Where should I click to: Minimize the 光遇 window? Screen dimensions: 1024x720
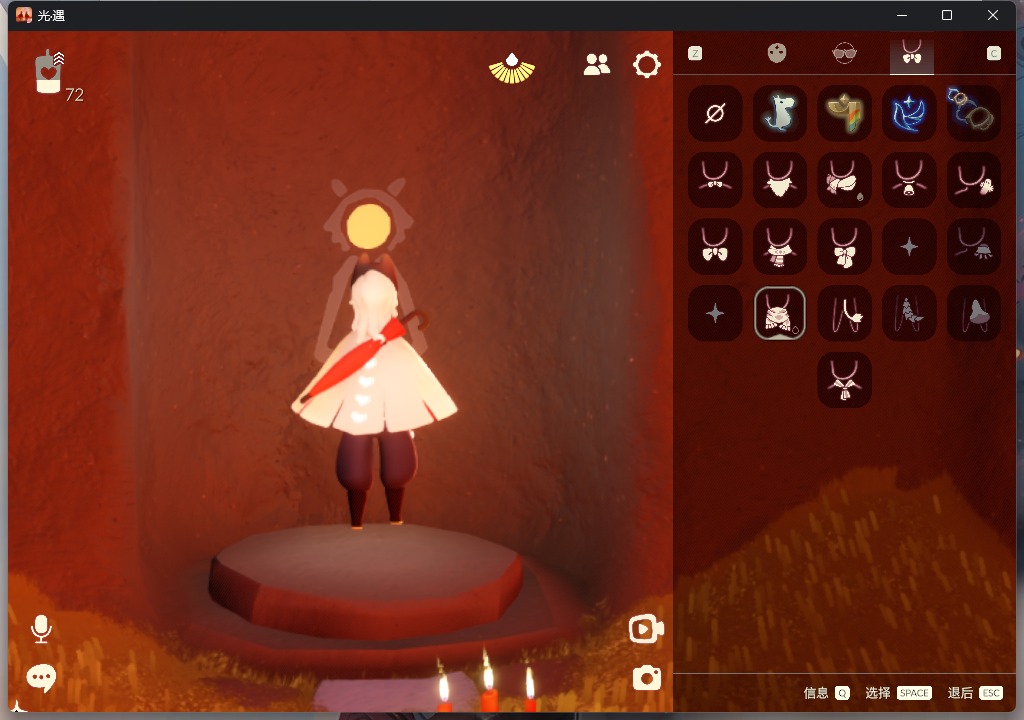[x=902, y=15]
